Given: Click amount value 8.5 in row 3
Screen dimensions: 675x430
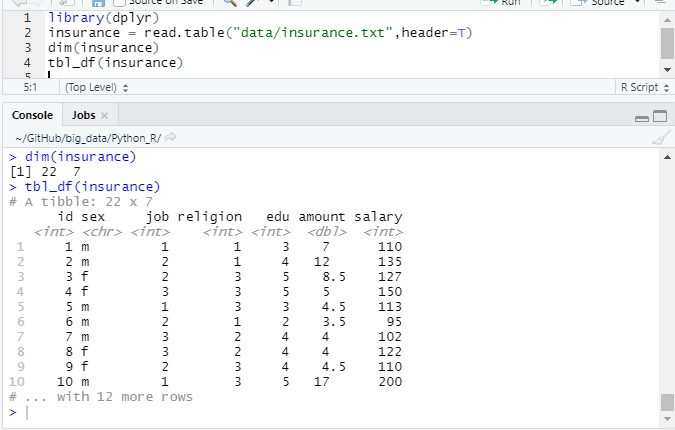Looking at the screenshot, I should (334, 277).
